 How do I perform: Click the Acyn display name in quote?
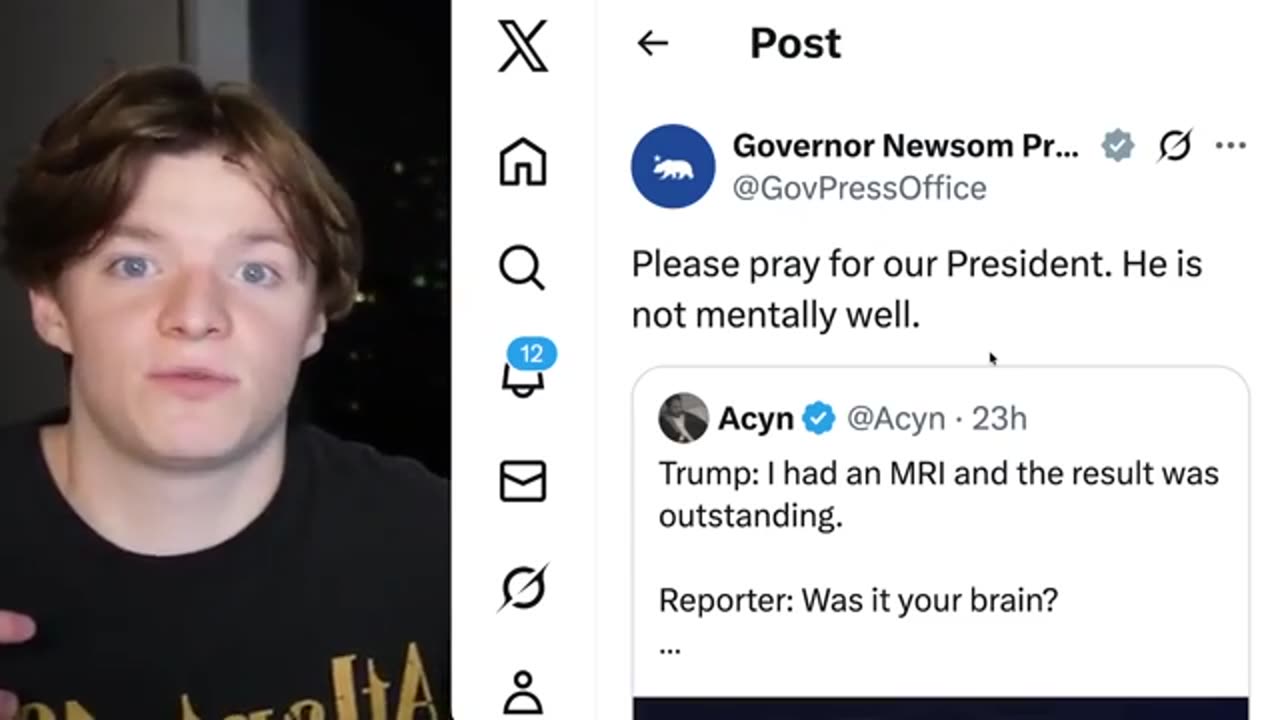[x=755, y=419]
